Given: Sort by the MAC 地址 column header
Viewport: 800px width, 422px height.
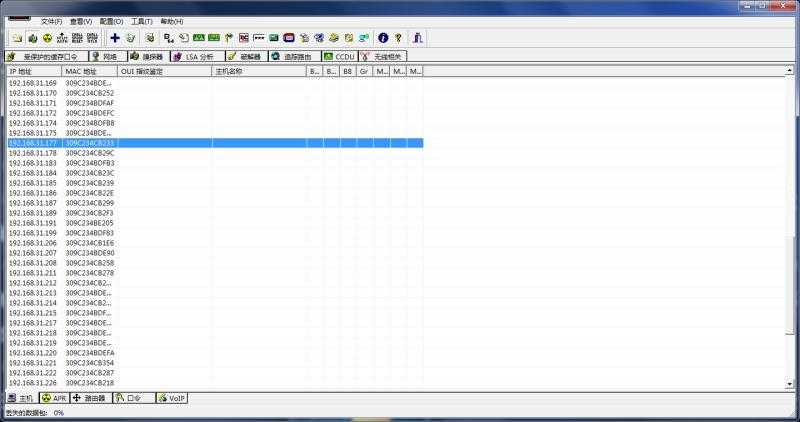Looking at the screenshot, I should [x=90, y=71].
